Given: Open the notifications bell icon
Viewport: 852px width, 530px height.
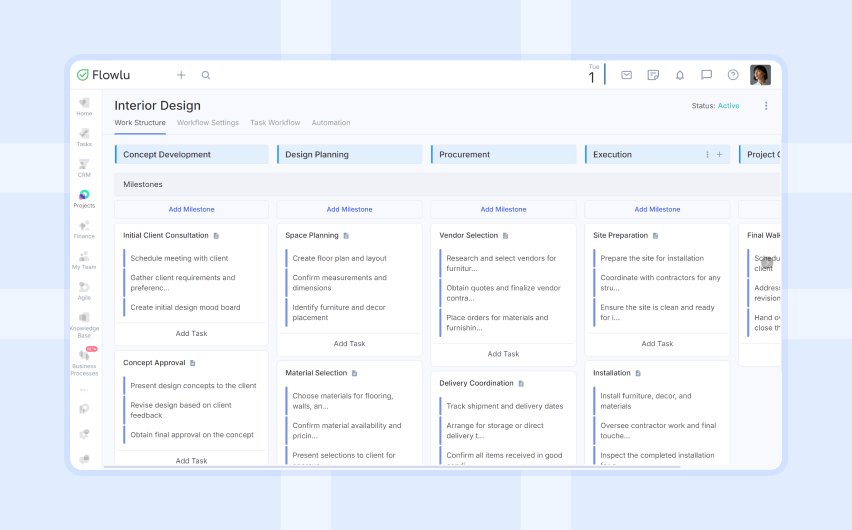Looking at the screenshot, I should [x=680, y=75].
